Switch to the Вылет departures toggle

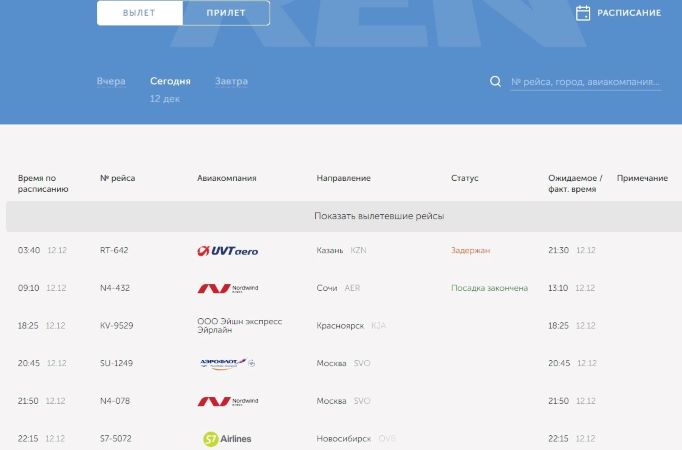[x=140, y=13]
